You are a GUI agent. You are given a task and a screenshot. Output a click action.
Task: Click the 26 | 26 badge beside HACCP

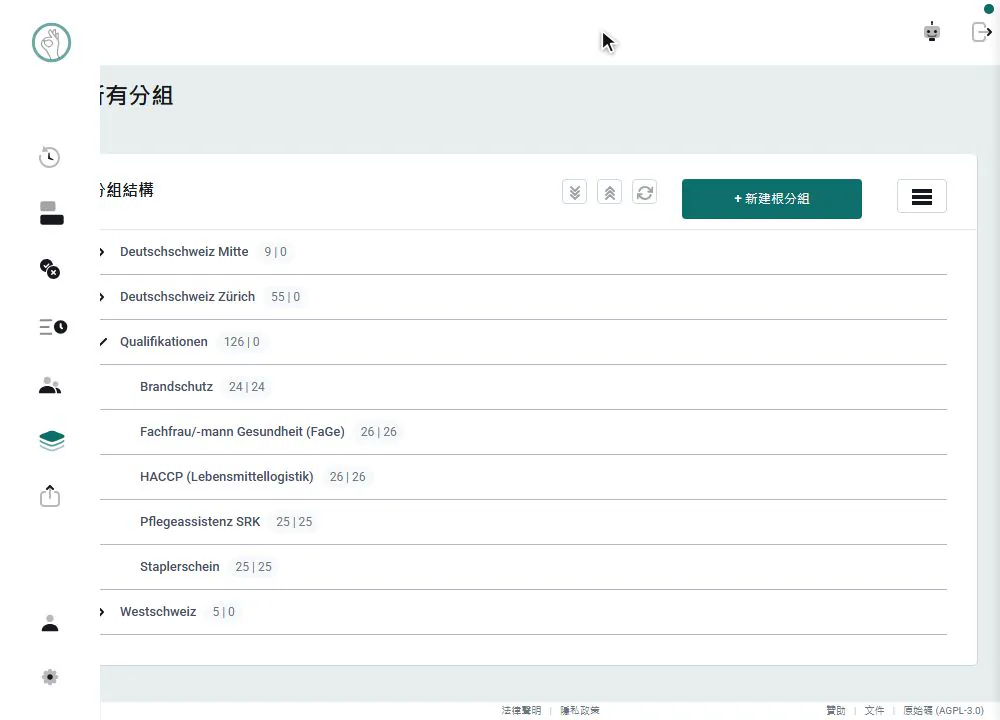[x=348, y=476]
